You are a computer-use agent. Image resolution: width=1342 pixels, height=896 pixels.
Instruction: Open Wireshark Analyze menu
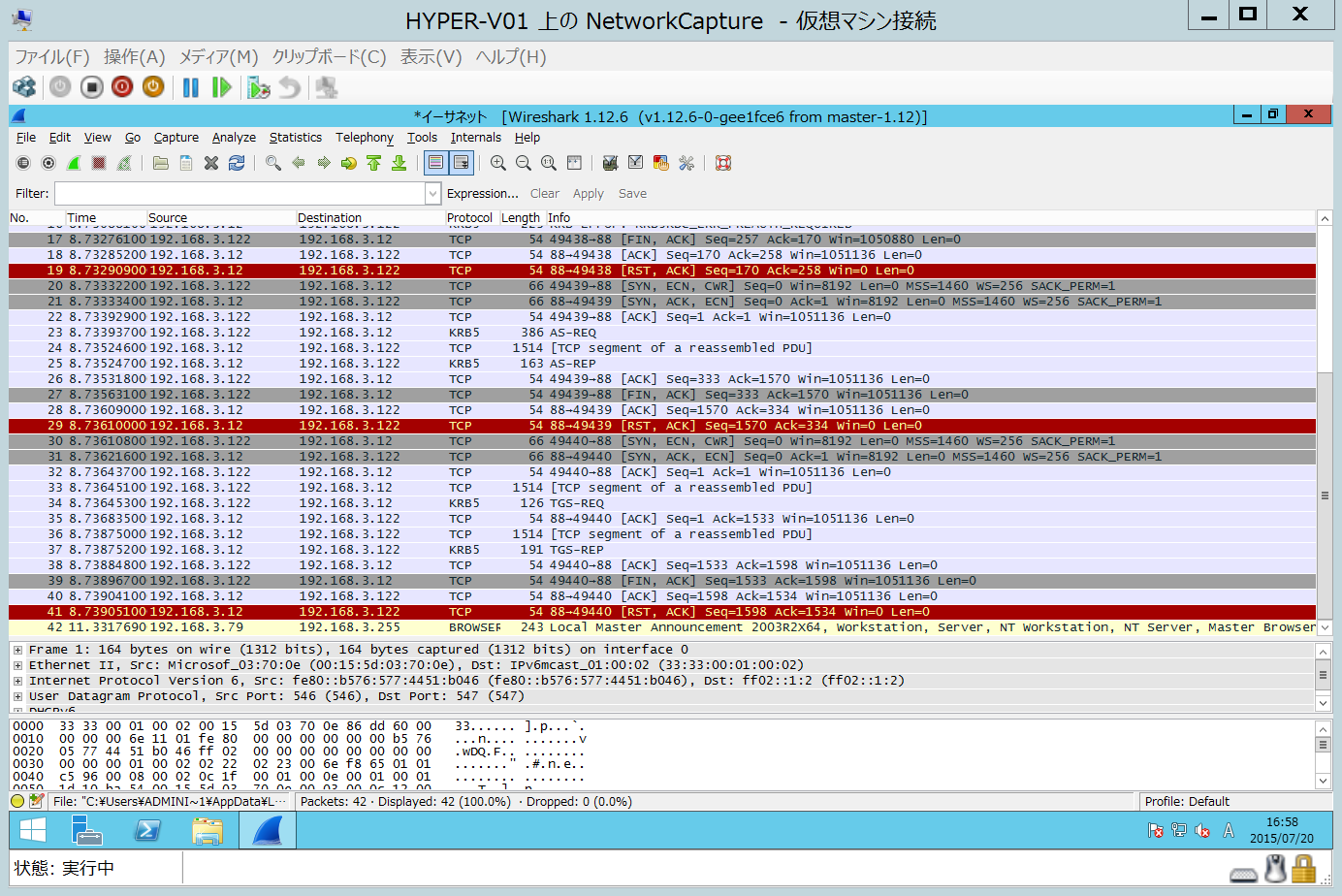(x=234, y=138)
